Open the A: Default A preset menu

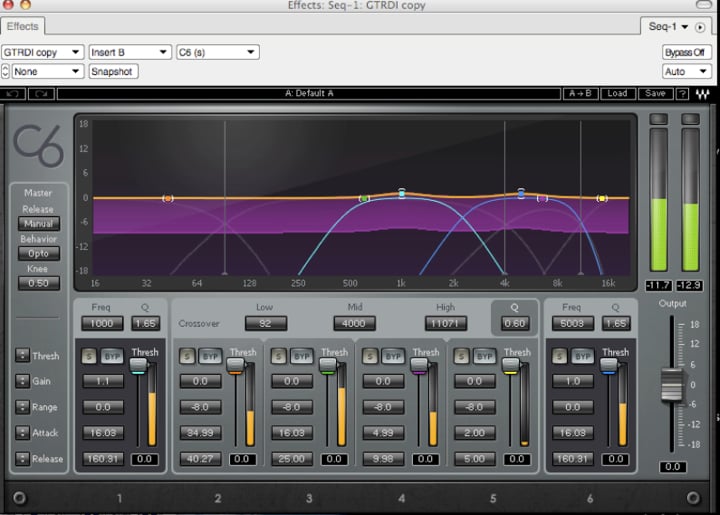[309, 94]
